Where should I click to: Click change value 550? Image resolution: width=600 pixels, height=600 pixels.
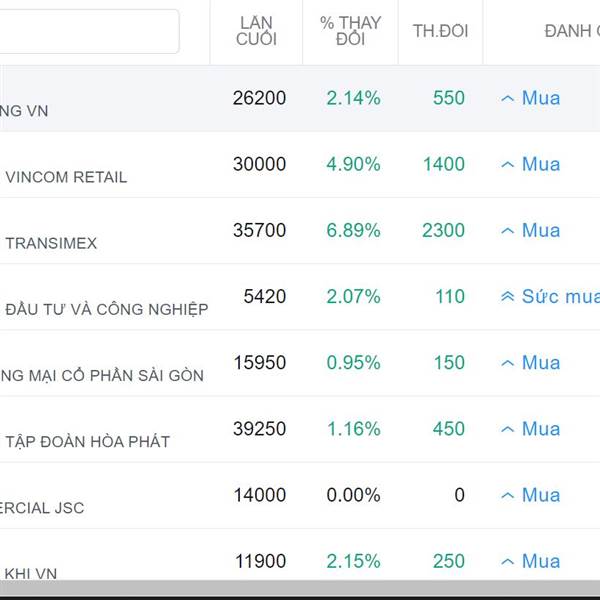(449, 98)
